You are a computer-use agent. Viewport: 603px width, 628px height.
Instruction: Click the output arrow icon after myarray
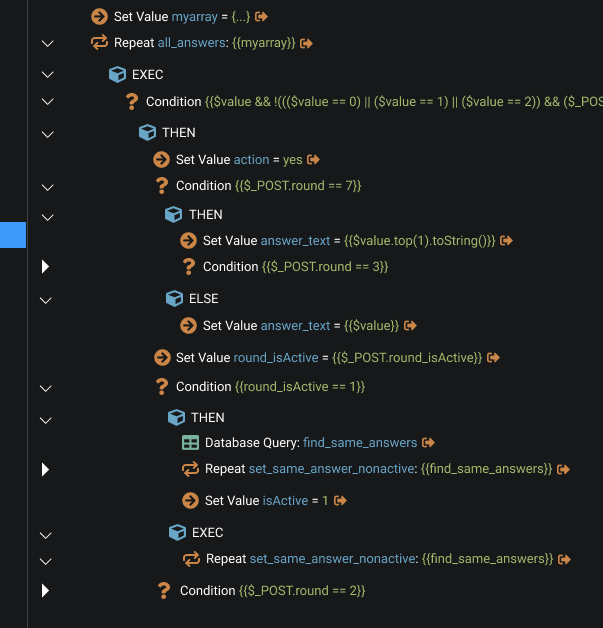point(262,17)
